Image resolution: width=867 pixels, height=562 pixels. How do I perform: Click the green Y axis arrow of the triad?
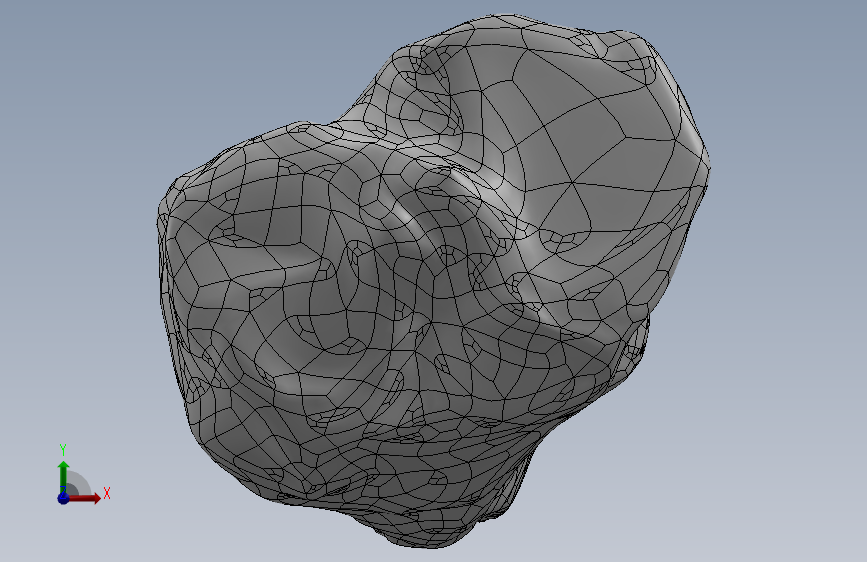(x=64, y=475)
